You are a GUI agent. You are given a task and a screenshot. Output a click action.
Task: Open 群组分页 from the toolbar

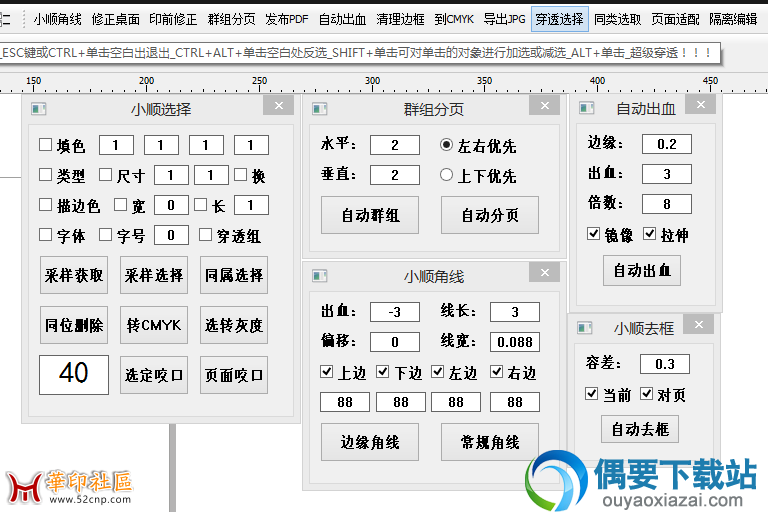click(231, 19)
